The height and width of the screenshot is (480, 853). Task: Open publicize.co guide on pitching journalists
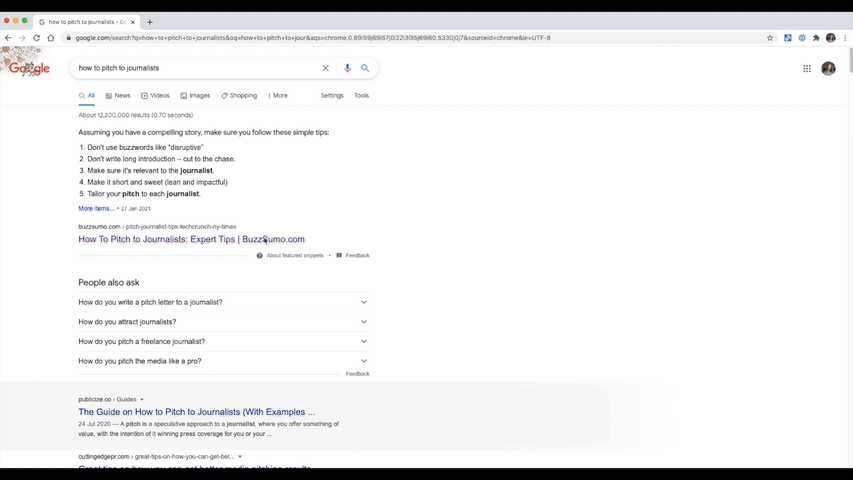coord(196,412)
